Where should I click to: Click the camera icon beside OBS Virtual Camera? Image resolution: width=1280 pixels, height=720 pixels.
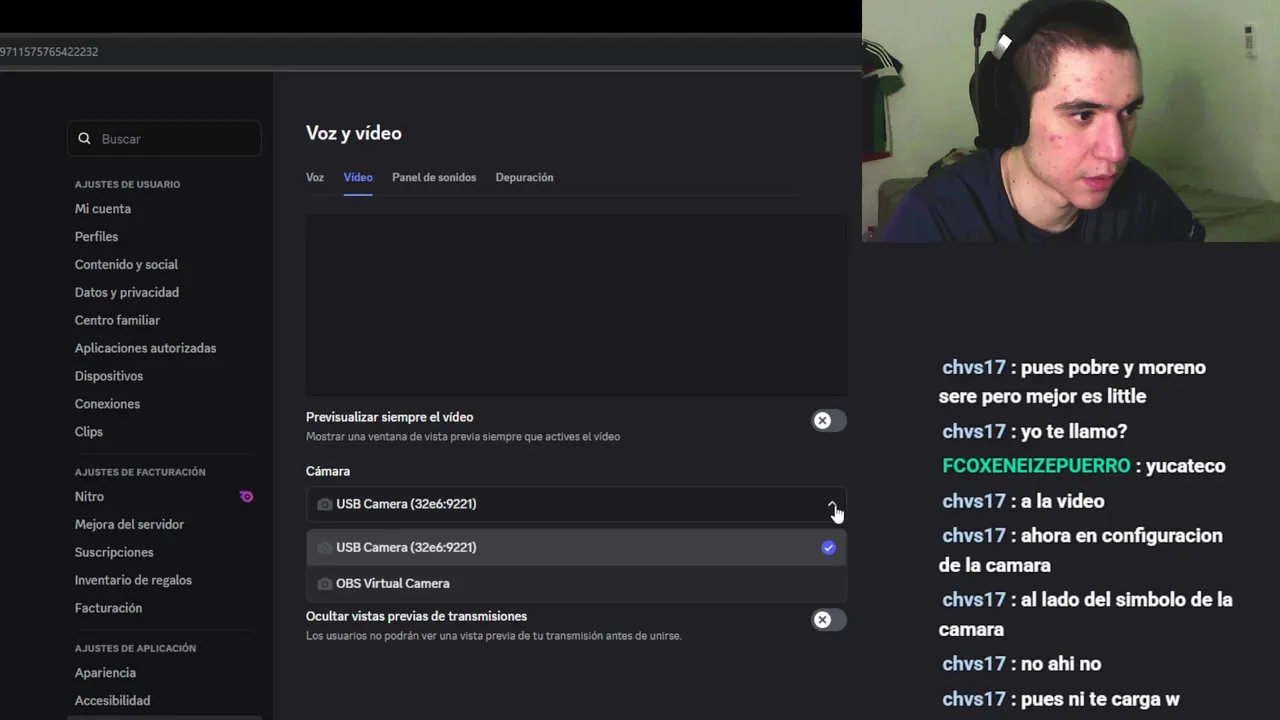(324, 583)
